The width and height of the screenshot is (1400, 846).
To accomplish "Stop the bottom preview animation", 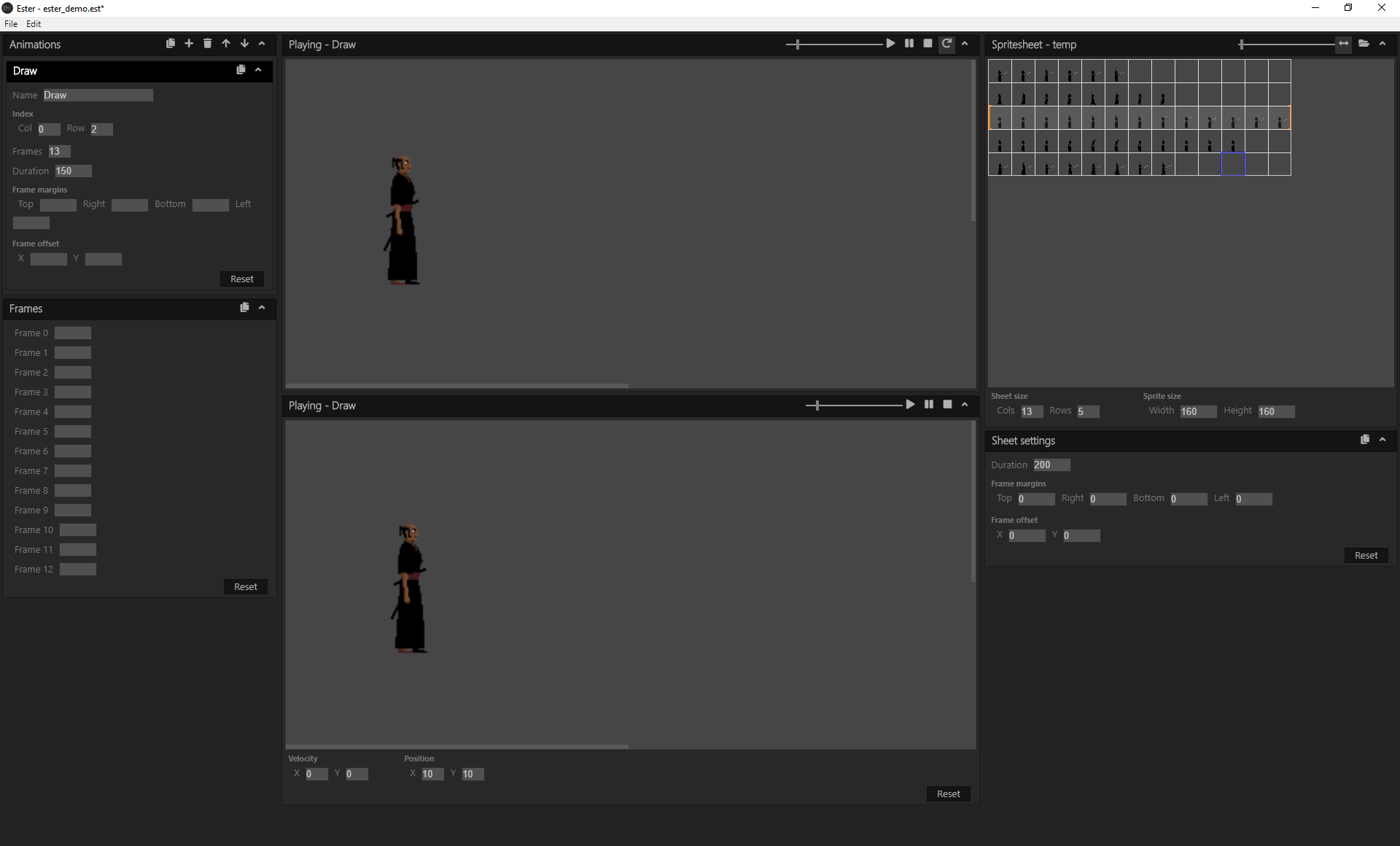I will tap(947, 405).
